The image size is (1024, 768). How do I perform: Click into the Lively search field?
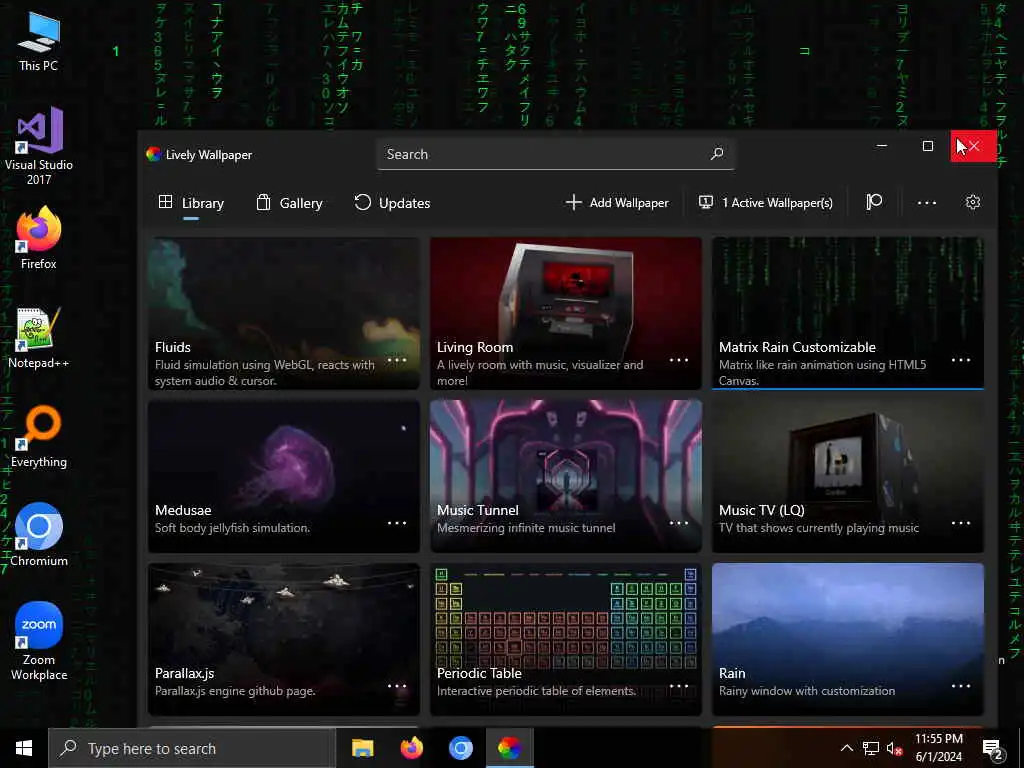(555, 154)
